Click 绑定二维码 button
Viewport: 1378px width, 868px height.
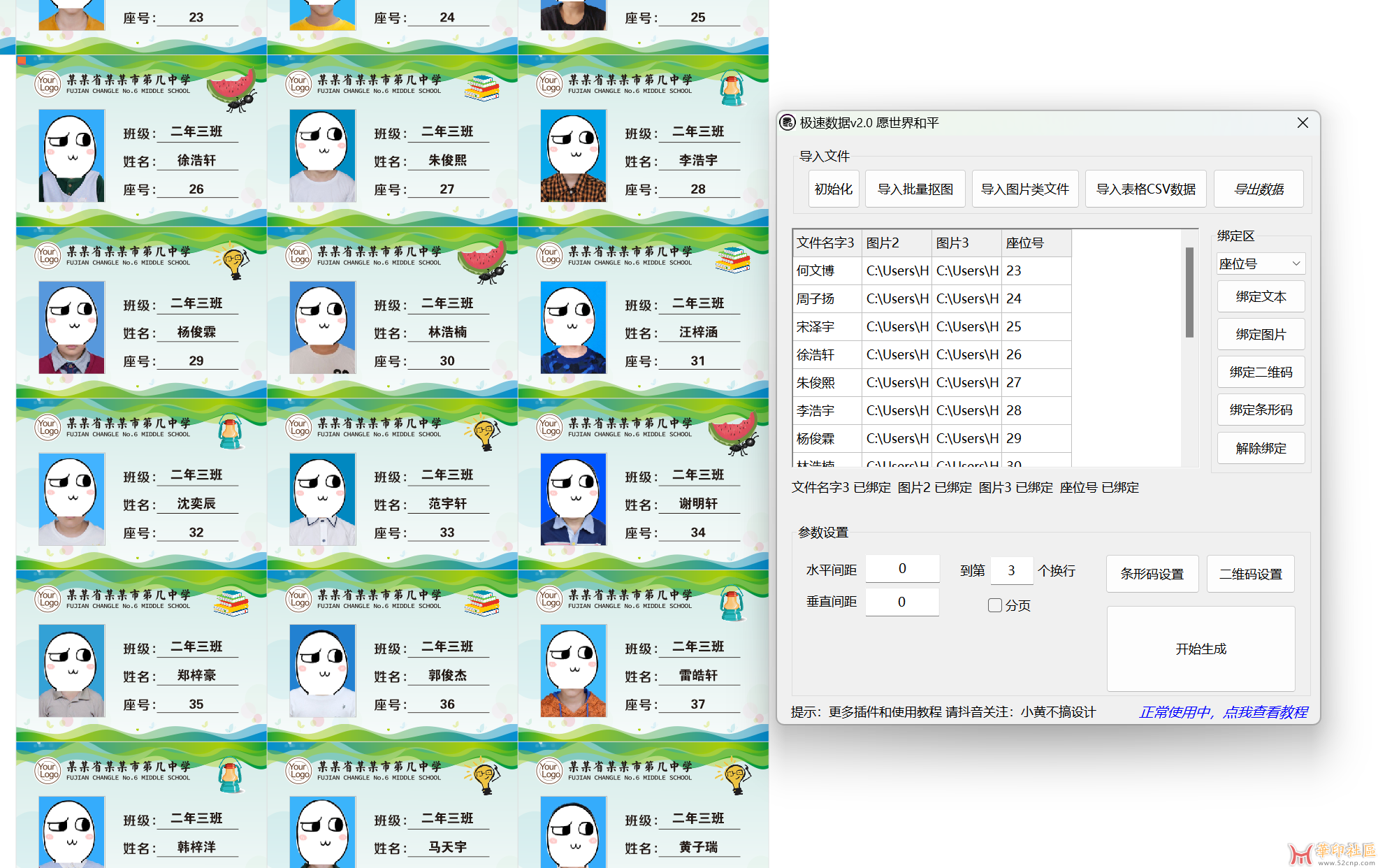(x=1261, y=372)
